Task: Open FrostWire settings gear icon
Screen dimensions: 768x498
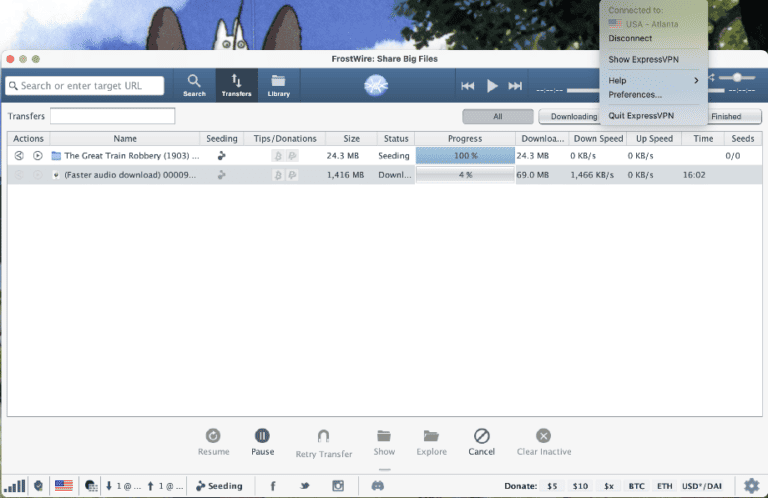Action: click(x=751, y=485)
